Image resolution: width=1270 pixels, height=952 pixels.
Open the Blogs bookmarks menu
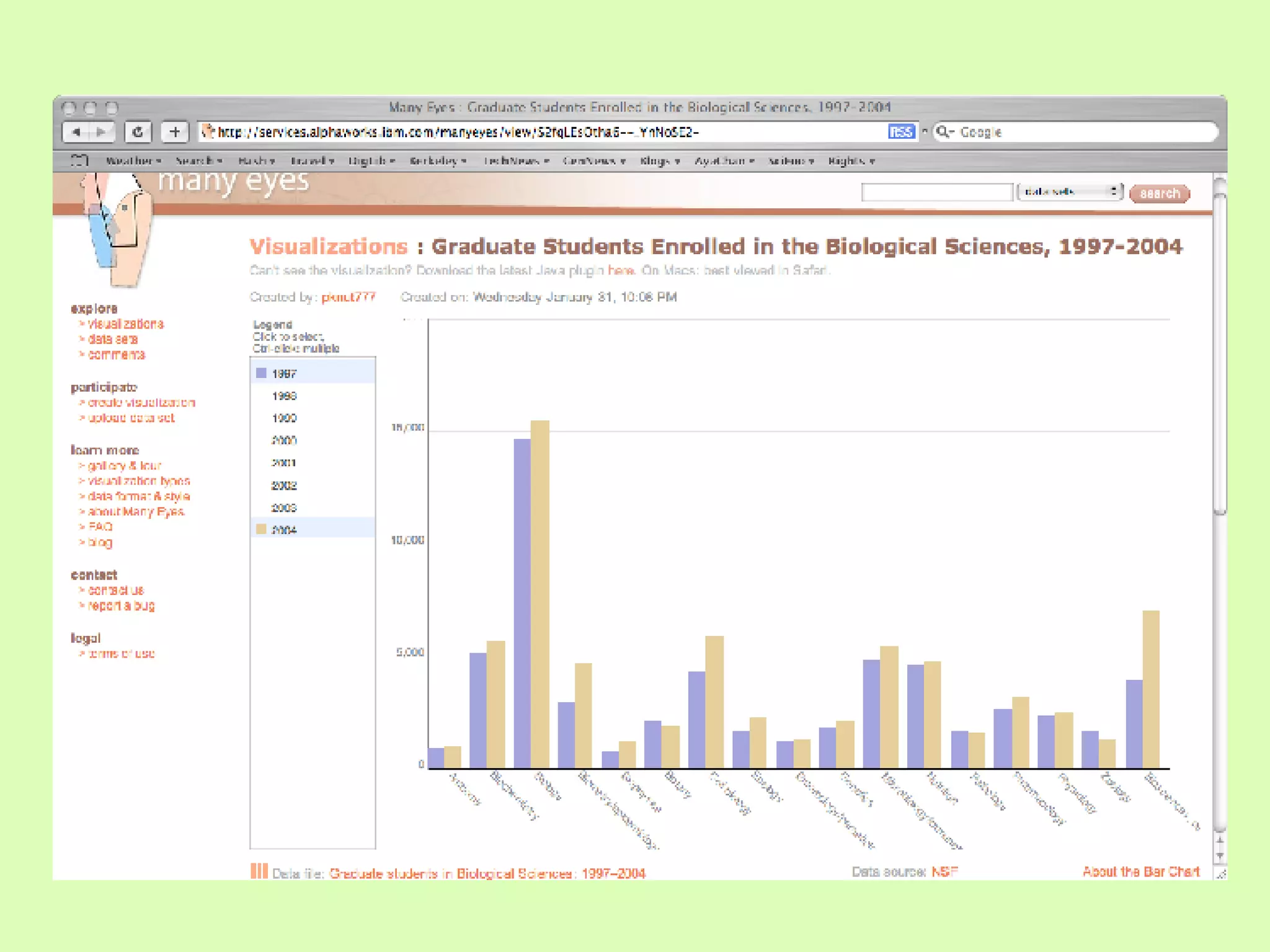coord(659,161)
